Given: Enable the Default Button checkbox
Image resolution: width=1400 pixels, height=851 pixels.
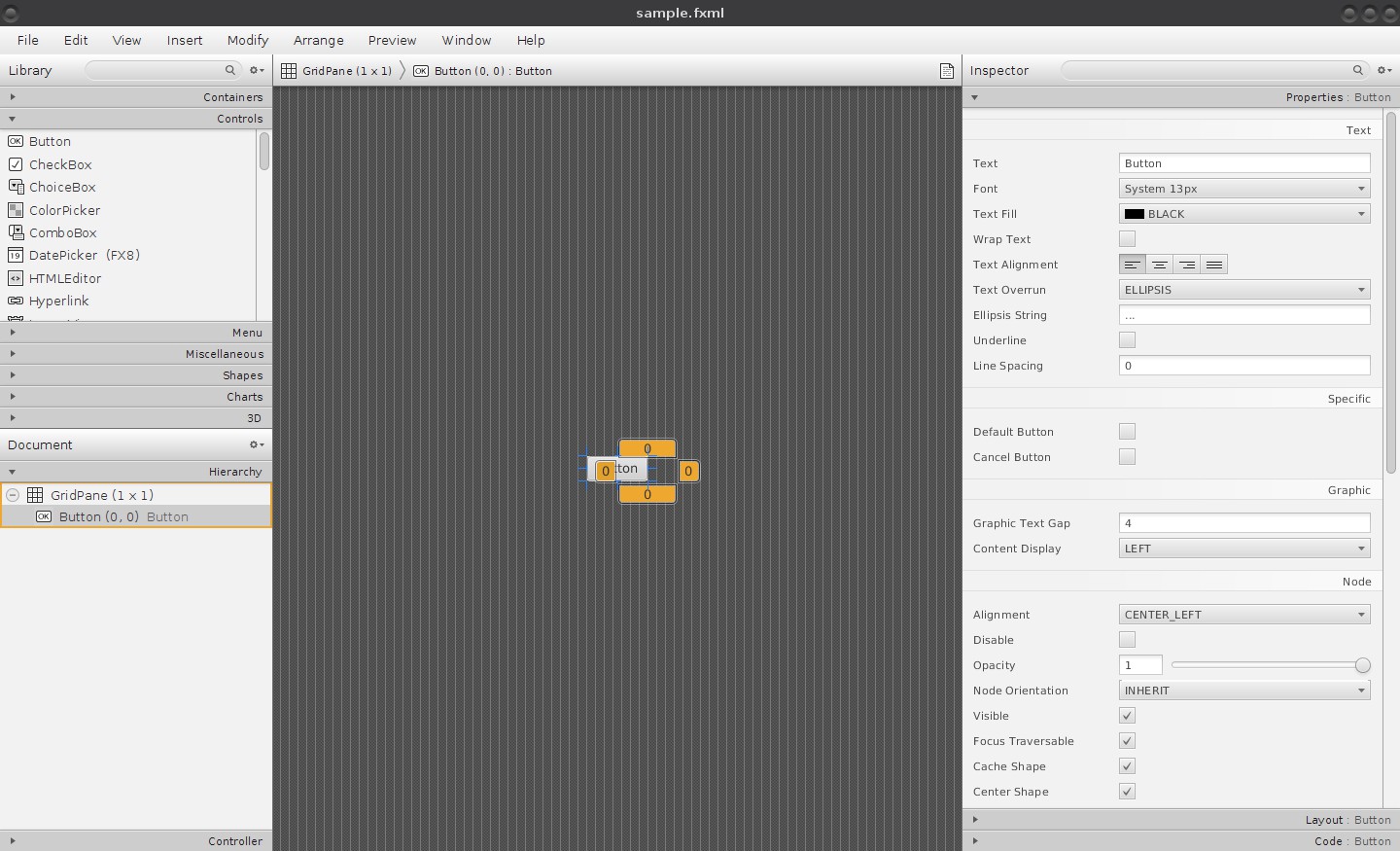Looking at the screenshot, I should [x=1127, y=431].
